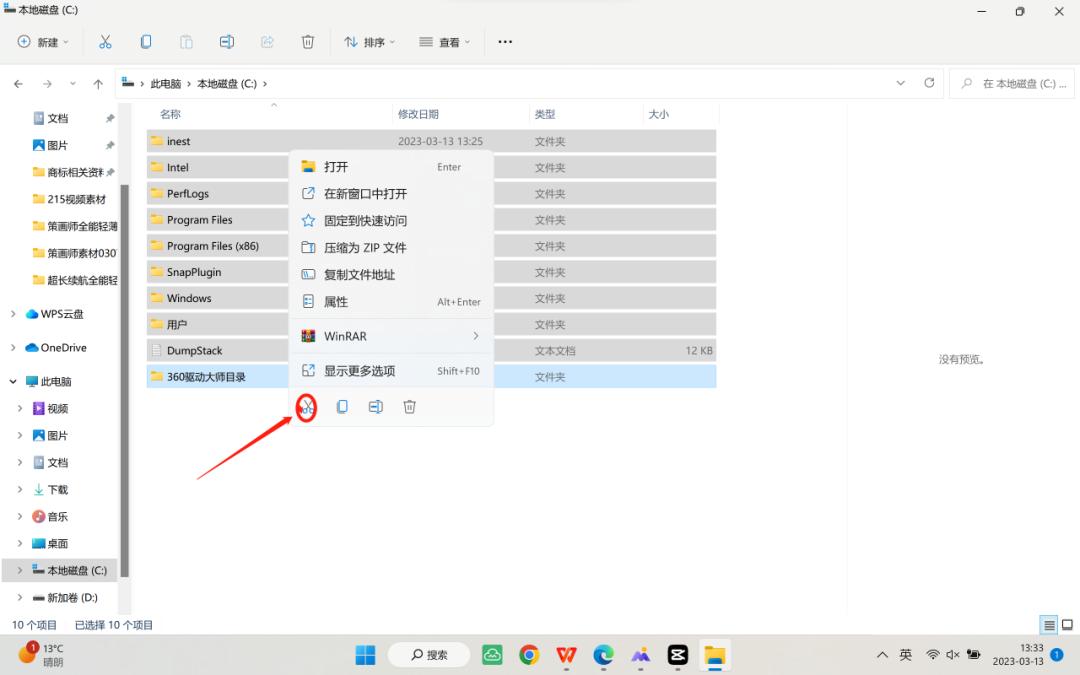
Task: Click the cut icon on the explorer toolbar
Action: 104,41
